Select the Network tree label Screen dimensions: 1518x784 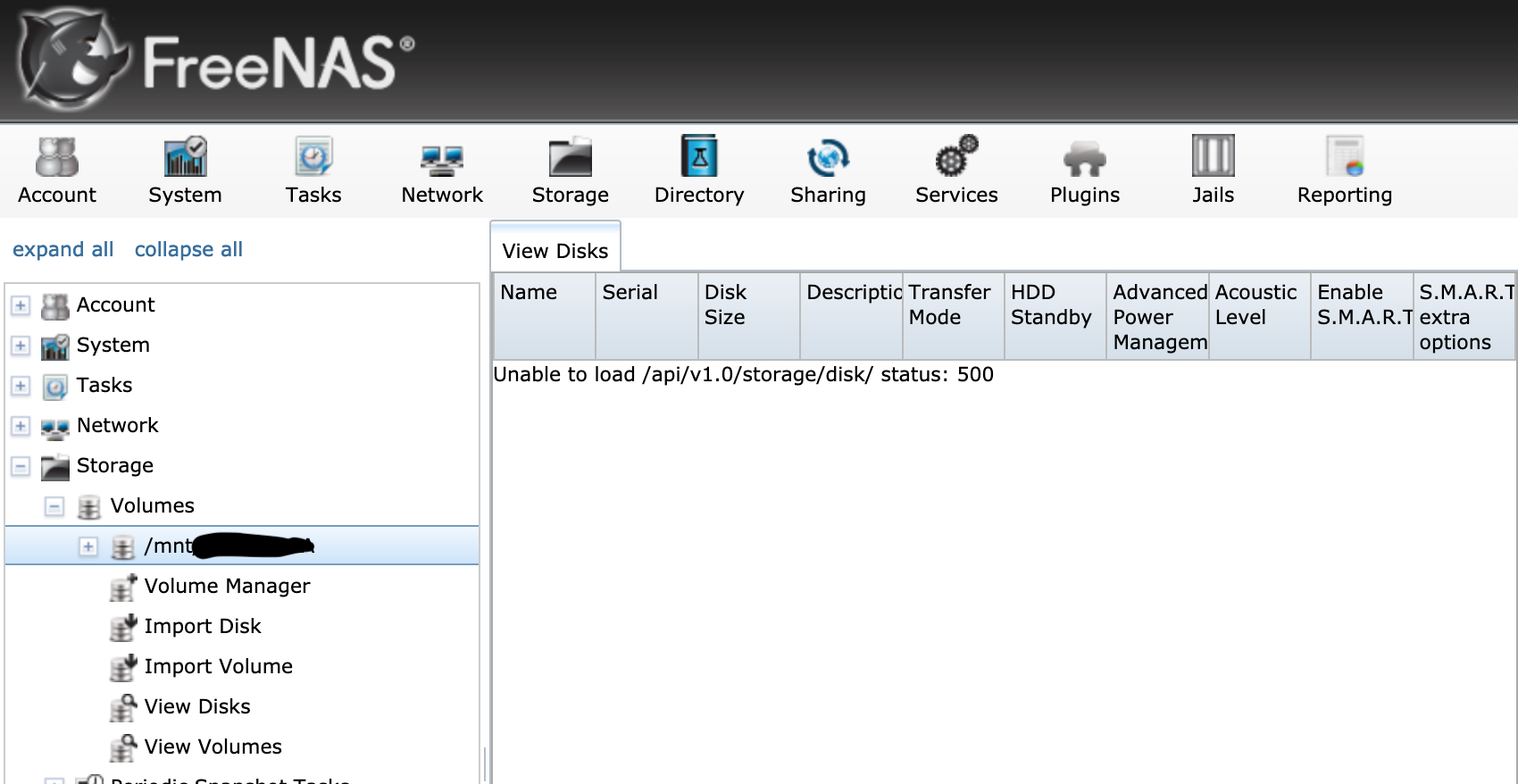(118, 425)
